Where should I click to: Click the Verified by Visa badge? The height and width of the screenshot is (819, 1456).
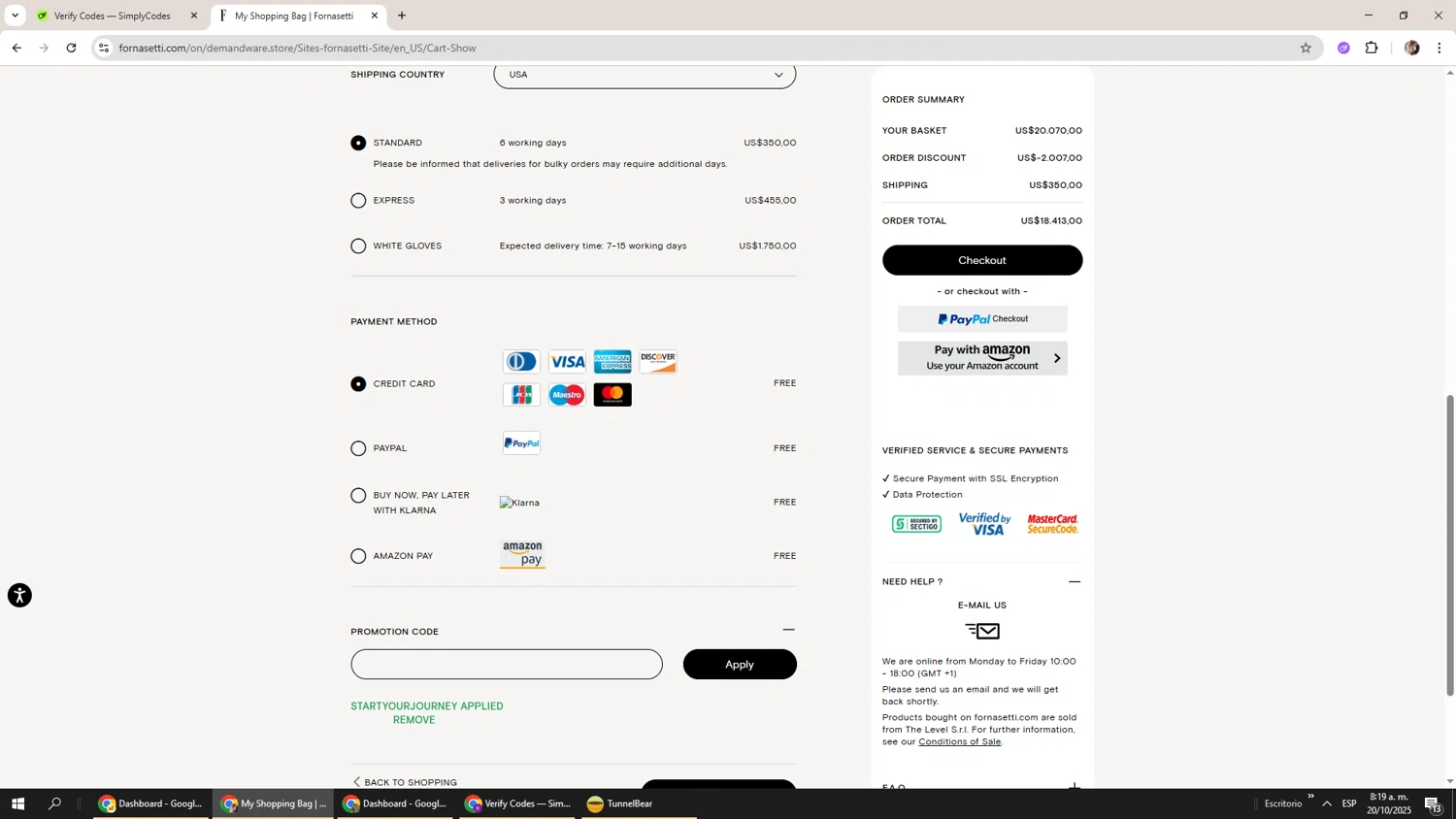(x=985, y=524)
